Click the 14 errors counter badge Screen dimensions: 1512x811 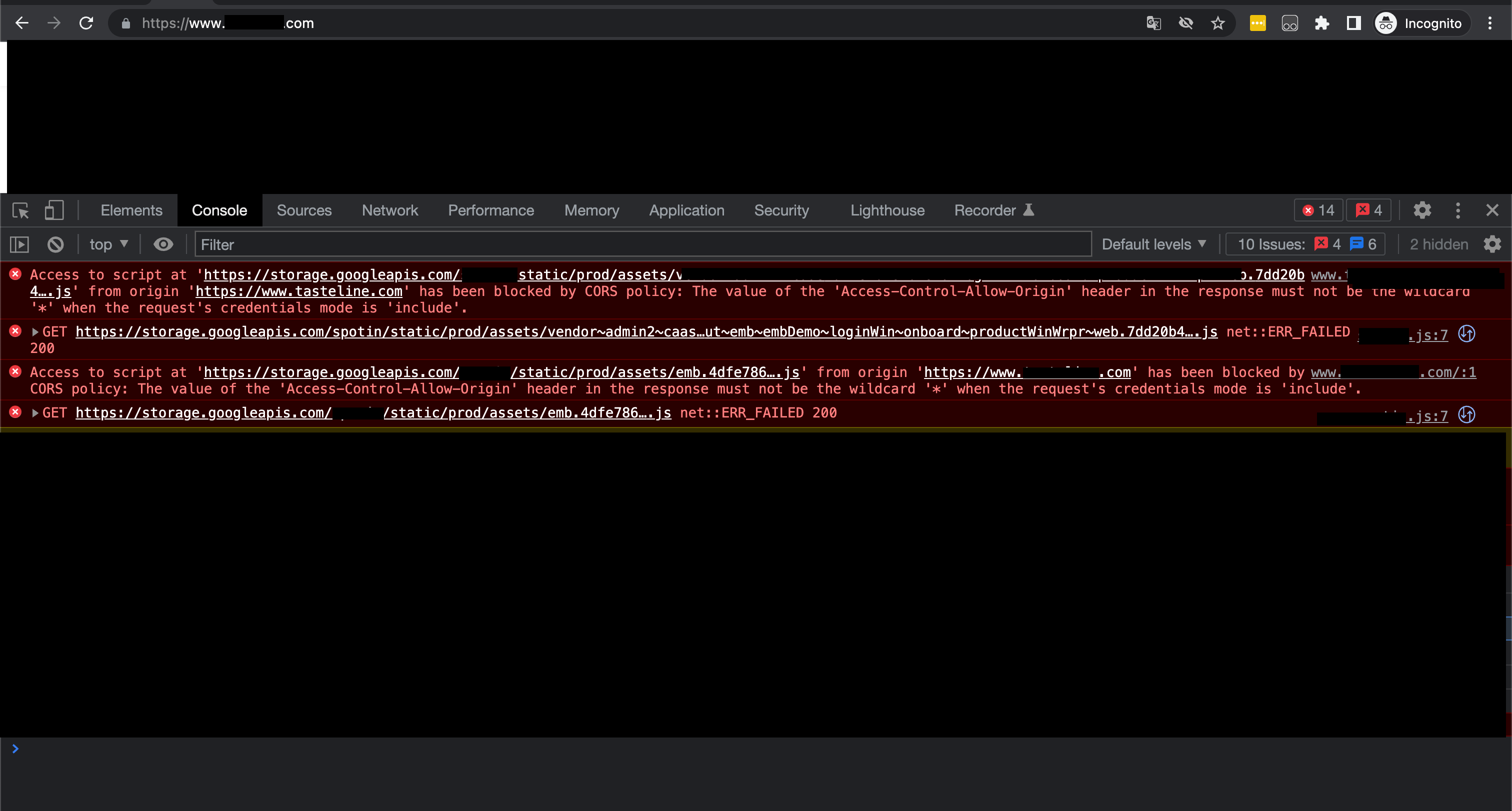(x=1318, y=210)
